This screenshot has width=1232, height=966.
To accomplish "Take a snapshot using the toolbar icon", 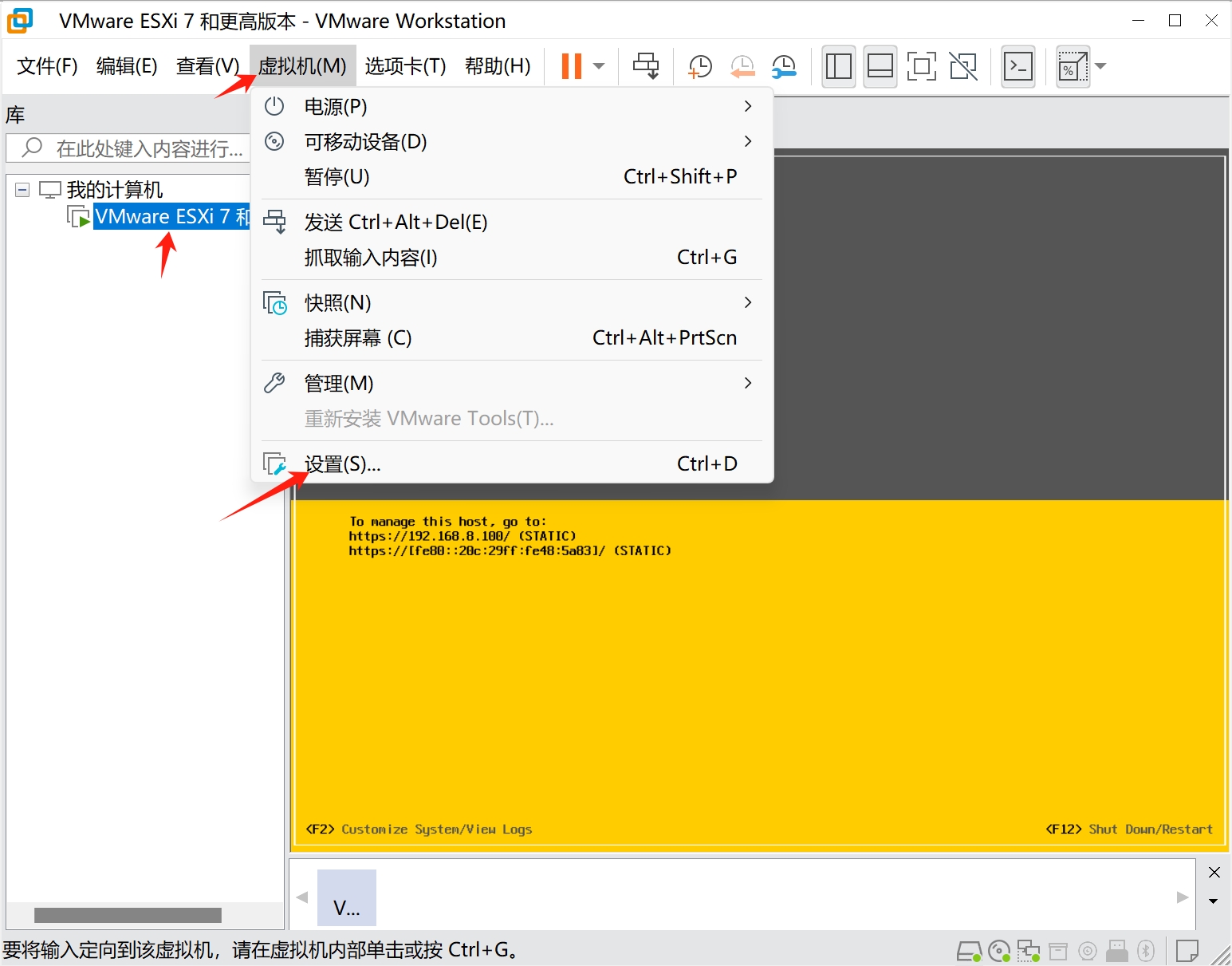I will [x=699, y=66].
